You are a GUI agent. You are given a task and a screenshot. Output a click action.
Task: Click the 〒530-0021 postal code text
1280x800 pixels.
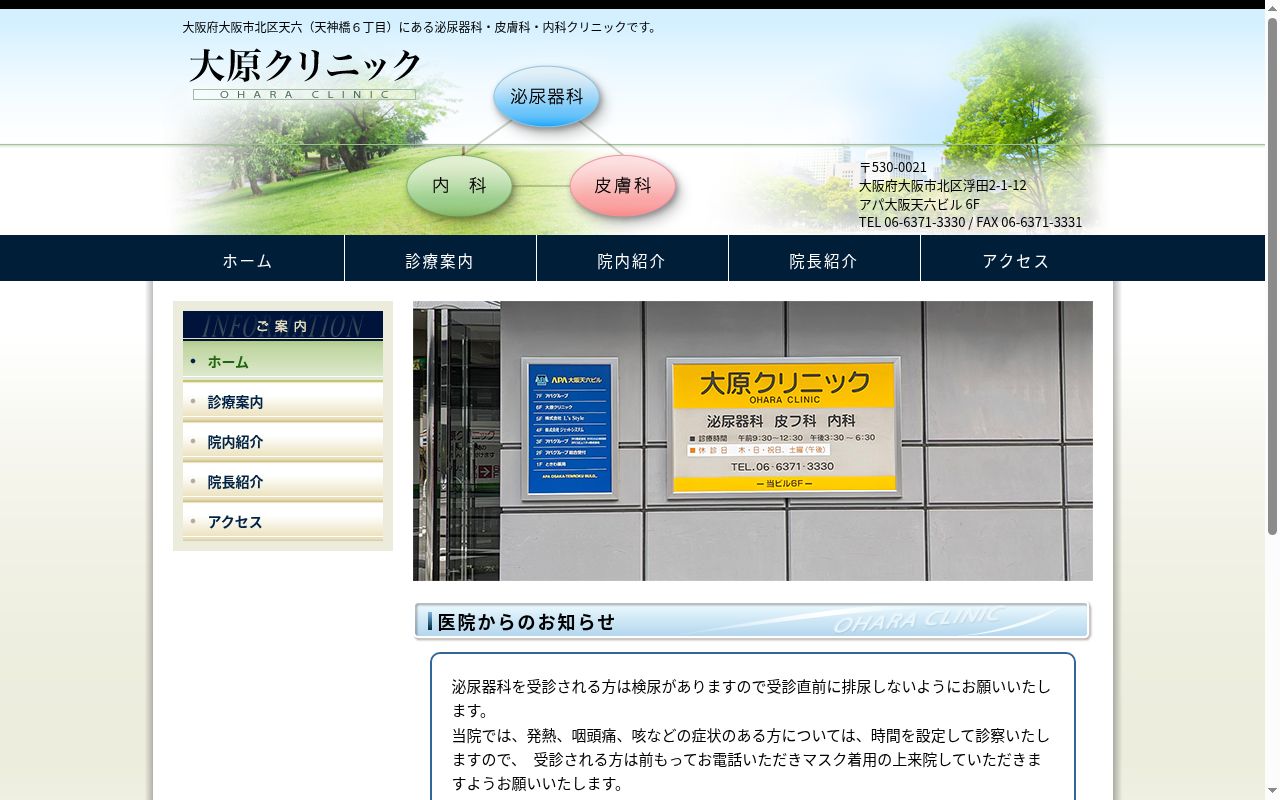[x=893, y=167]
